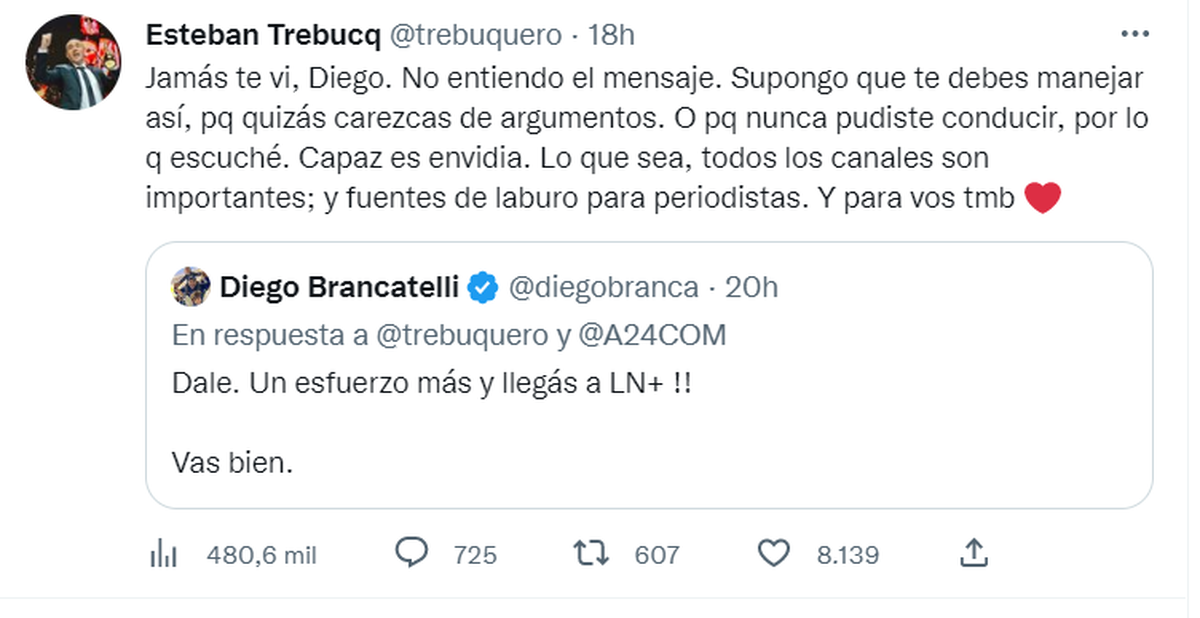Screen dimensions: 1200x618
Task: Click the reply speech bubble icon
Action: 412,553
